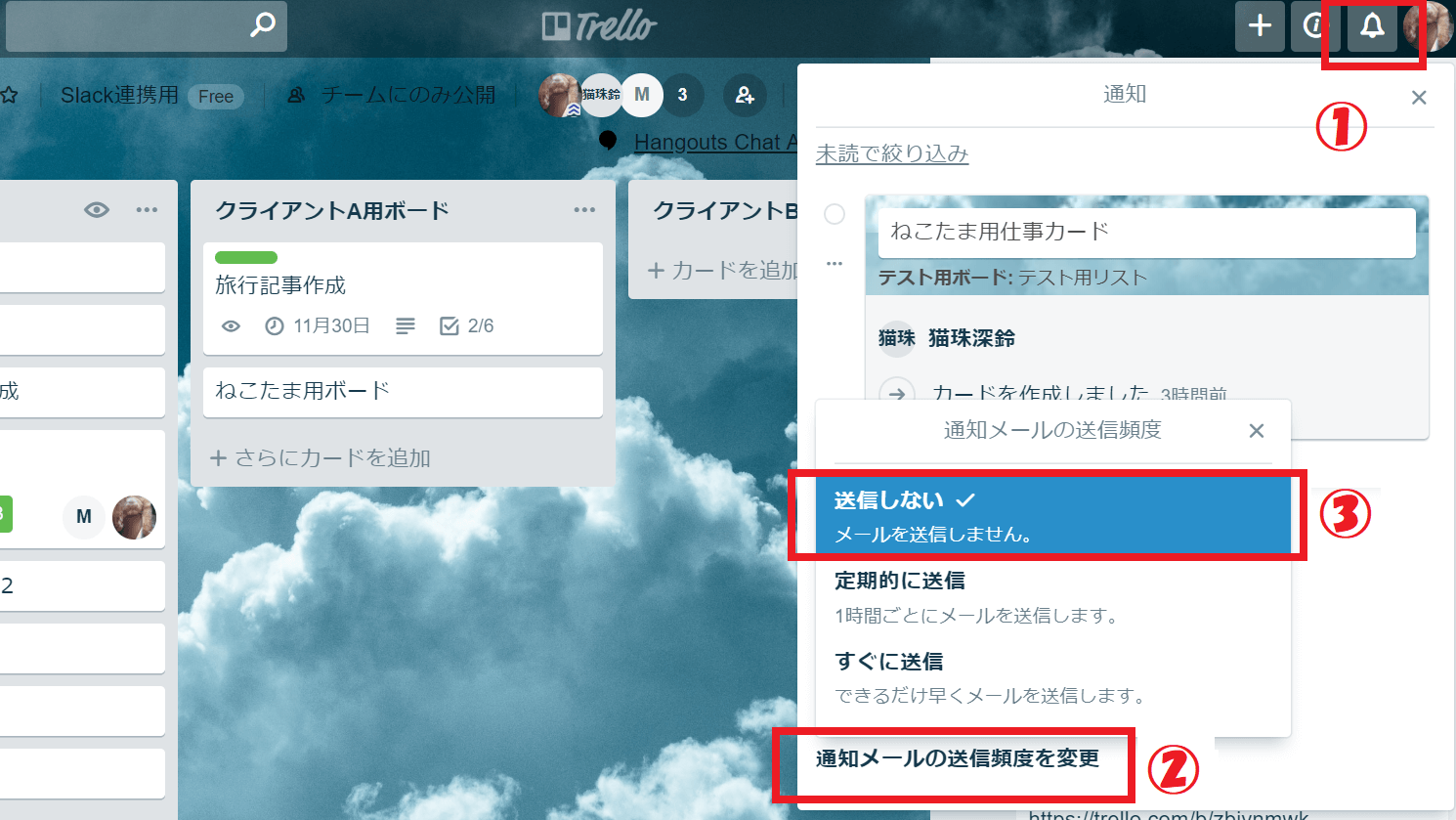Click the notifications bell icon

point(1372,26)
